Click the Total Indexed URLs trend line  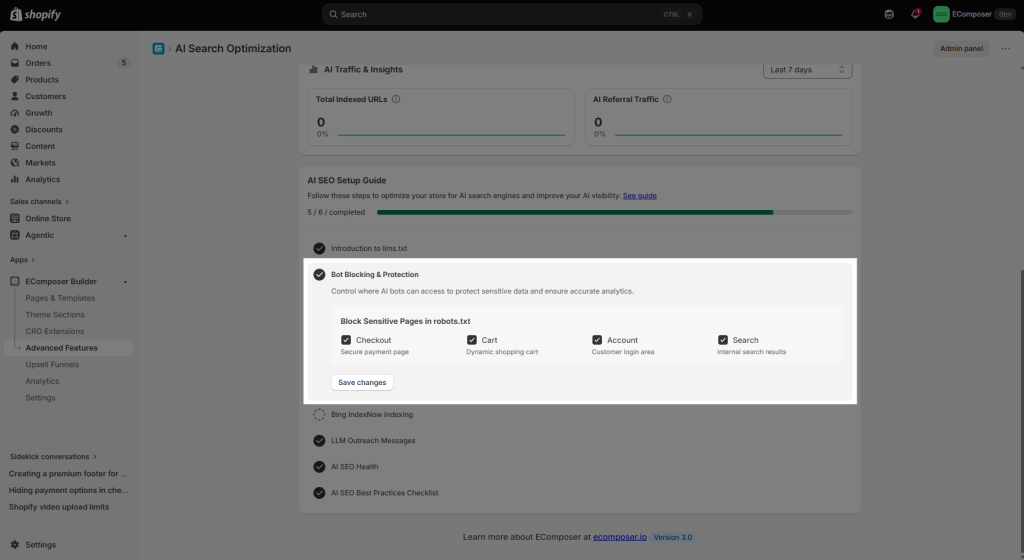tap(451, 135)
